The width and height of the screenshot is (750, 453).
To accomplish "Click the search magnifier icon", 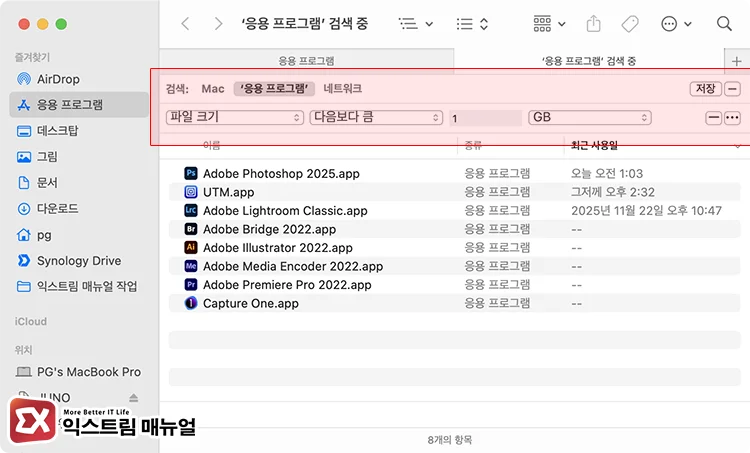I will 724,23.
